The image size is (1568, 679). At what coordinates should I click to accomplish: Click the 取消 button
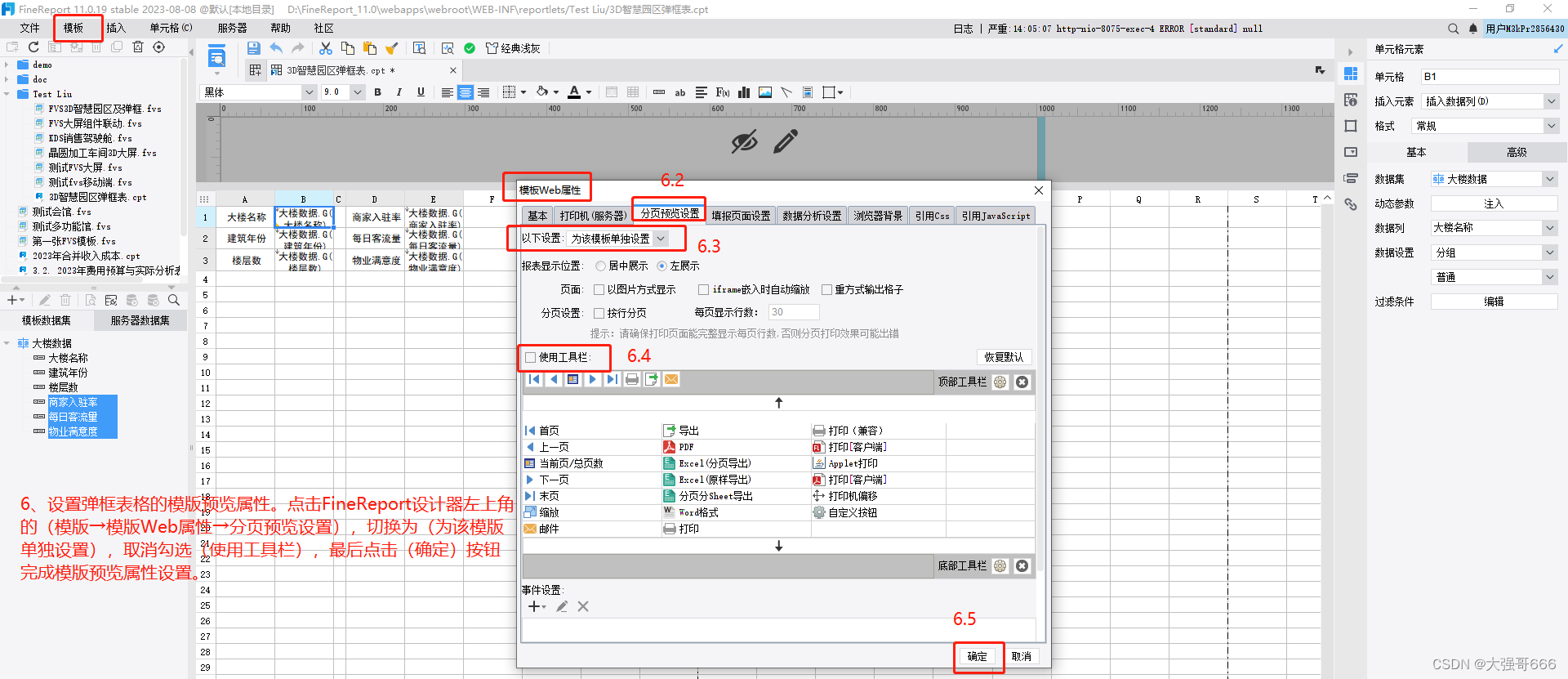[1022, 656]
